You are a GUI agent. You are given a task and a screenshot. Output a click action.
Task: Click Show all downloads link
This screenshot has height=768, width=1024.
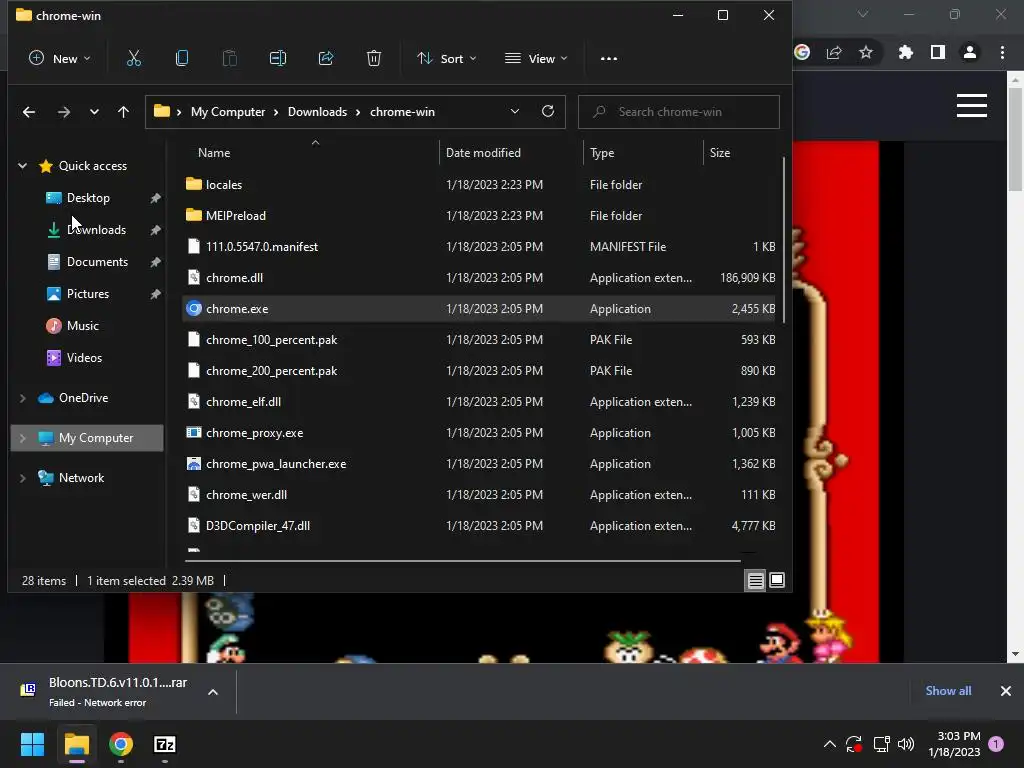point(948,691)
